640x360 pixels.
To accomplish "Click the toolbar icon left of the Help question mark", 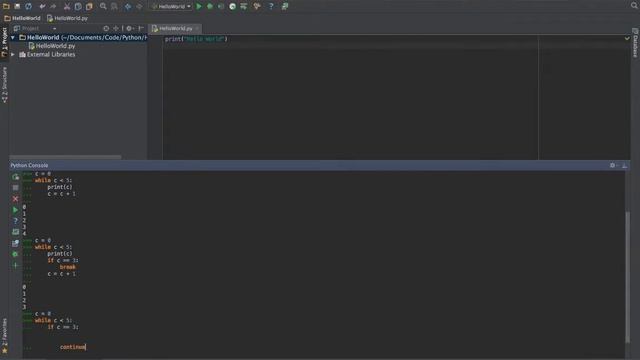I will click(x=257, y=7).
